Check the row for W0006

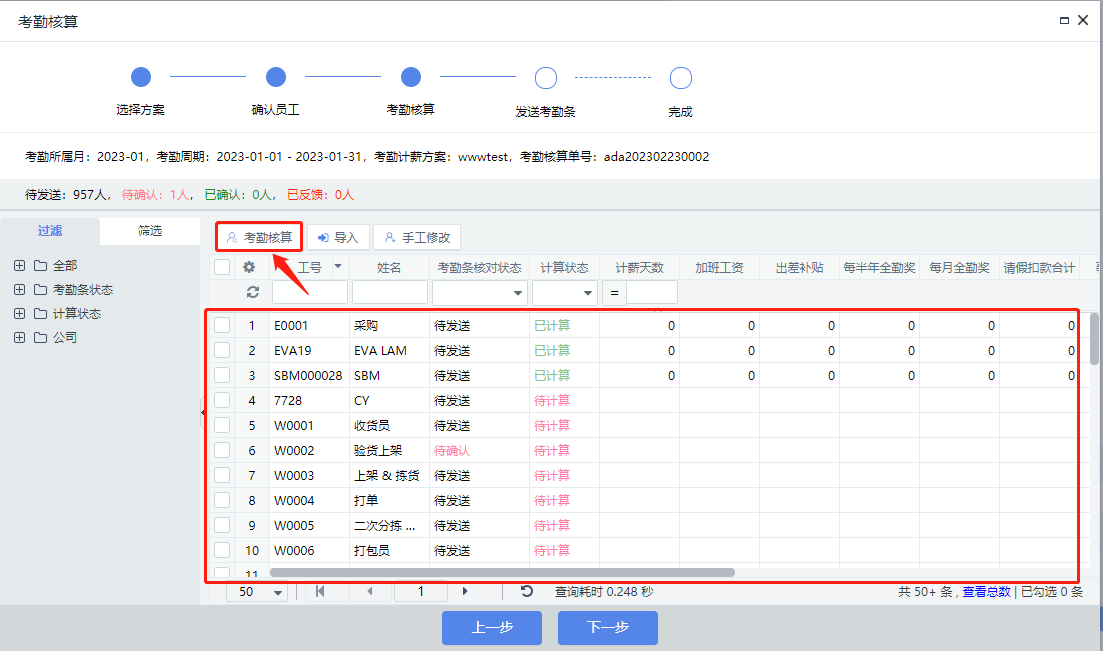coord(222,550)
